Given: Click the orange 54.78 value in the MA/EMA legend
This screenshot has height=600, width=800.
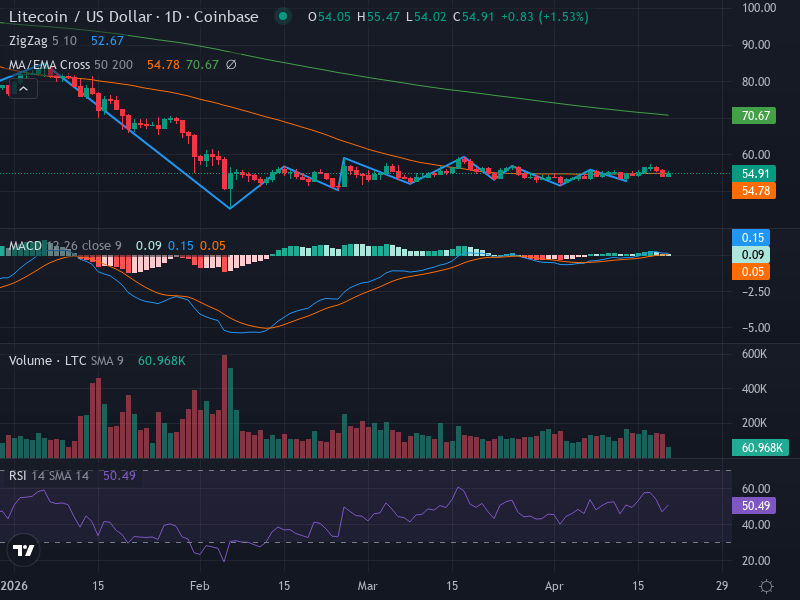Looking at the screenshot, I should (x=163, y=65).
